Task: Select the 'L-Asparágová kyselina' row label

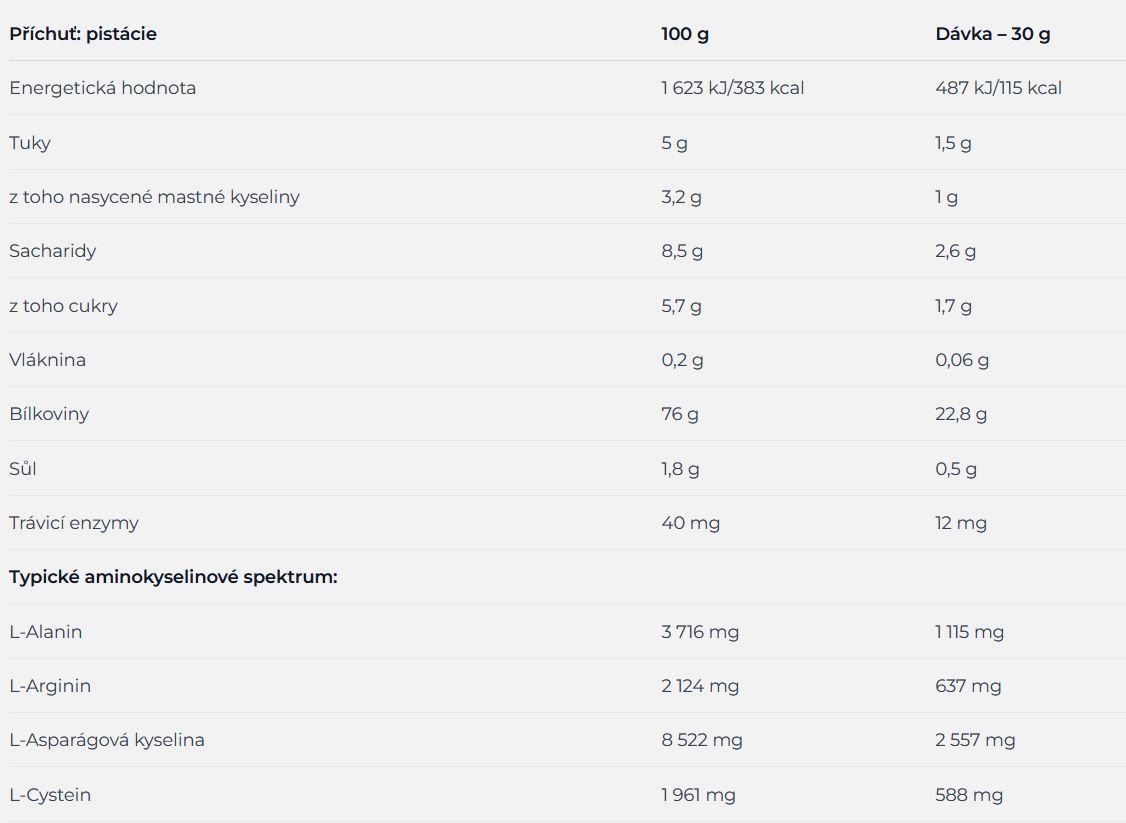Action: [x=107, y=740]
